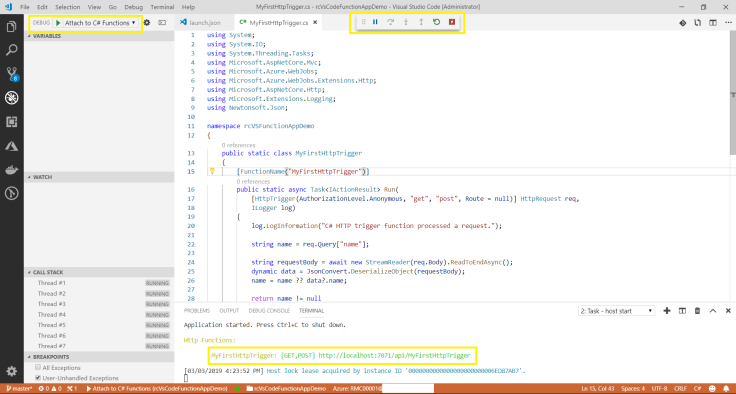Close the terminal panel
This screenshot has height=394, width=736.
click(728, 311)
